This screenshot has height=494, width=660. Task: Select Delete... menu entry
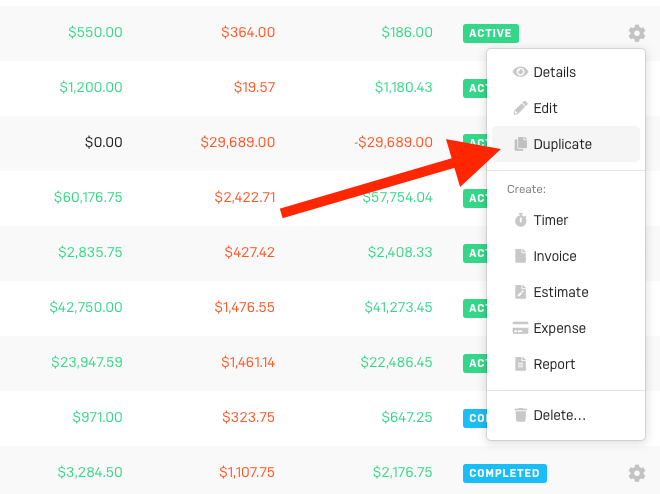pos(559,415)
